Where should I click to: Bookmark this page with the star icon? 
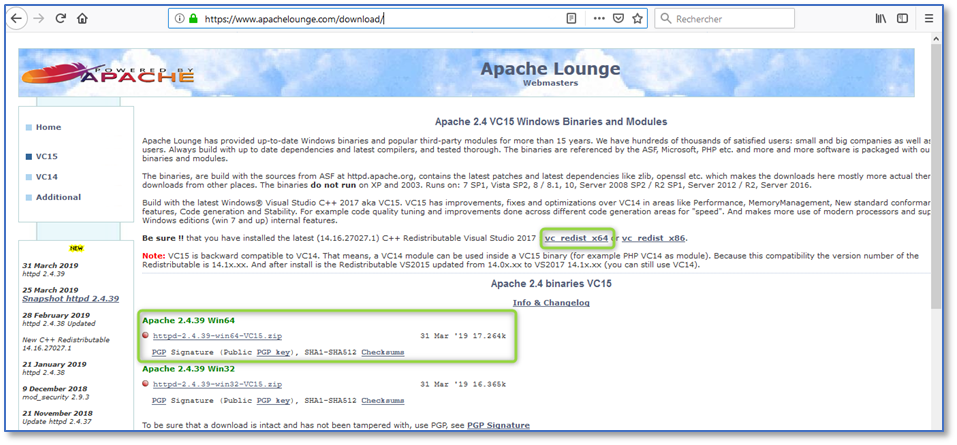click(638, 18)
